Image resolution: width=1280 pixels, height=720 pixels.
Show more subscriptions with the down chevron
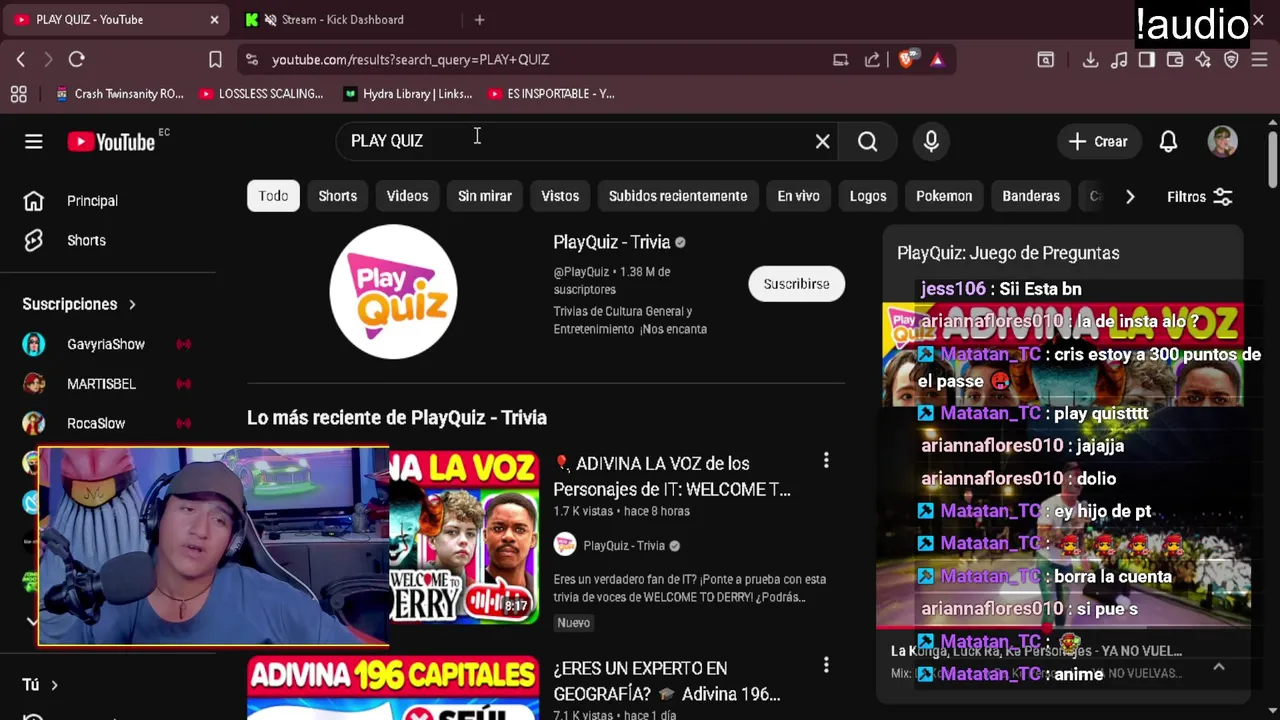click(x=32, y=621)
